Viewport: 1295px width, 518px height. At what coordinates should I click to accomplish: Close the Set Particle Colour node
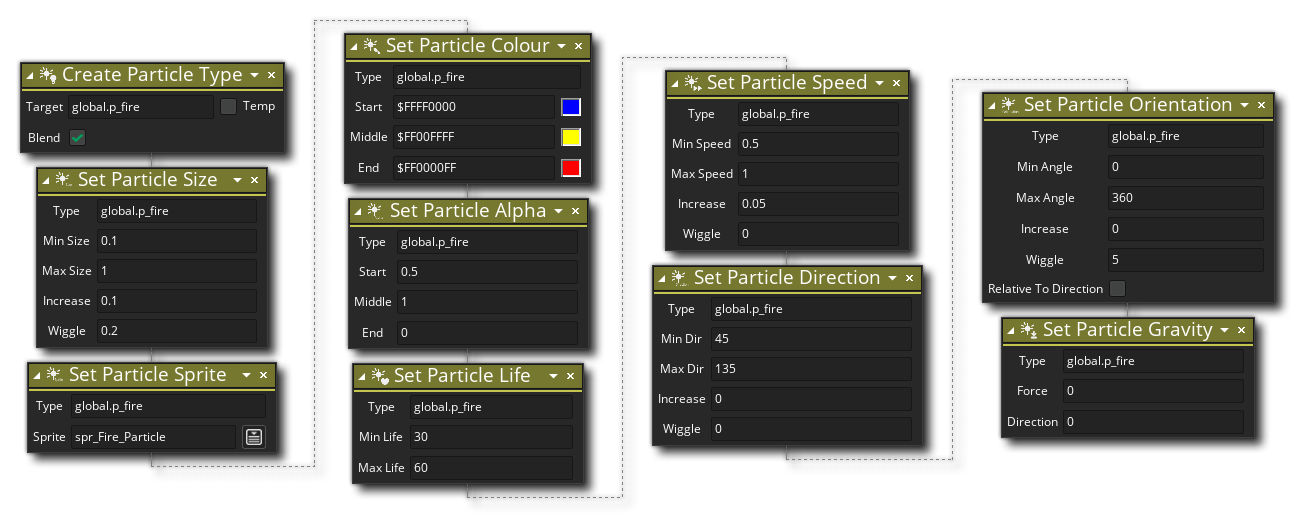[x=578, y=46]
